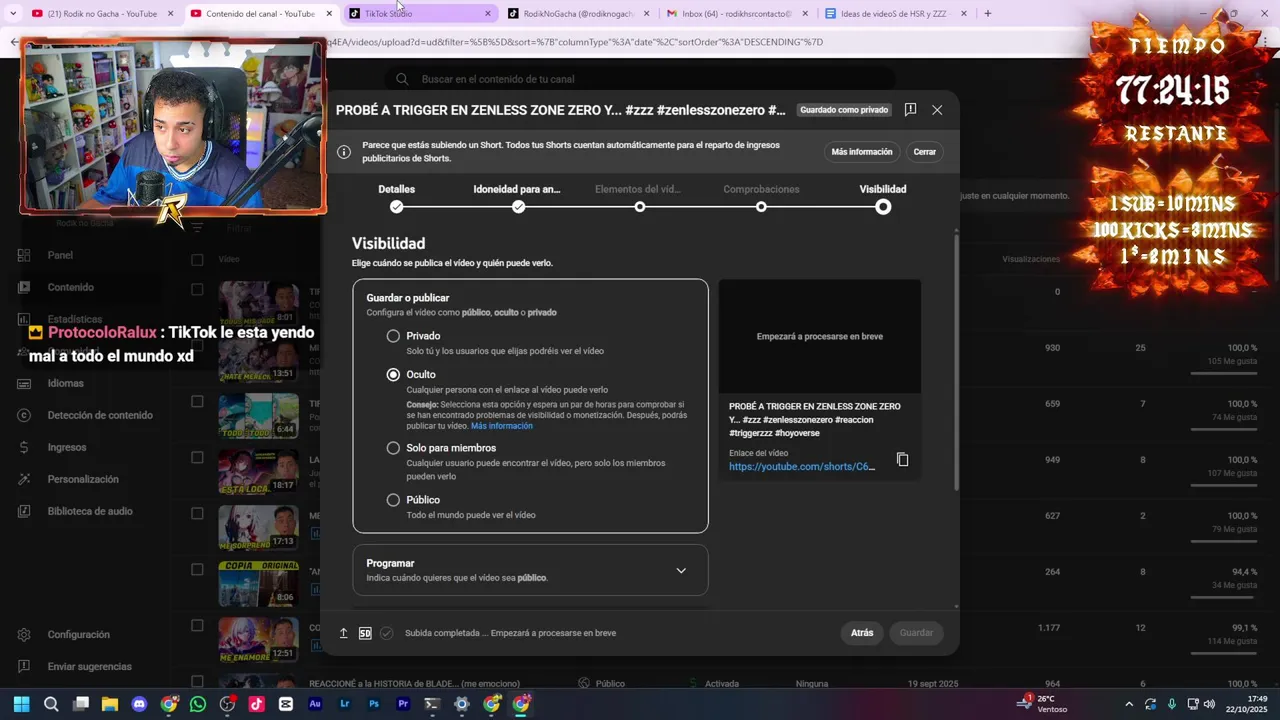Click the info icon in the Shorts notice banner
Viewport: 1280px width, 720px height.
(x=344, y=152)
